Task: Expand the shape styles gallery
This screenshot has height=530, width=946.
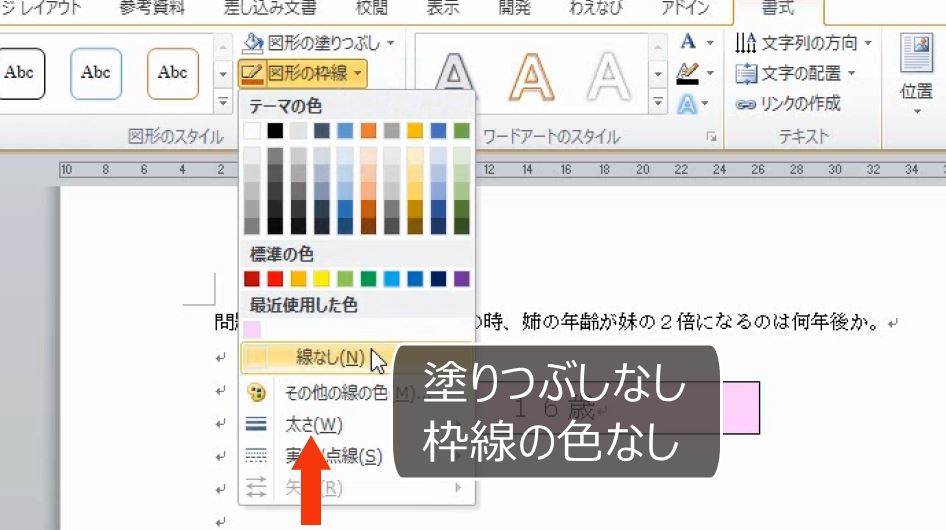Action: 223,101
